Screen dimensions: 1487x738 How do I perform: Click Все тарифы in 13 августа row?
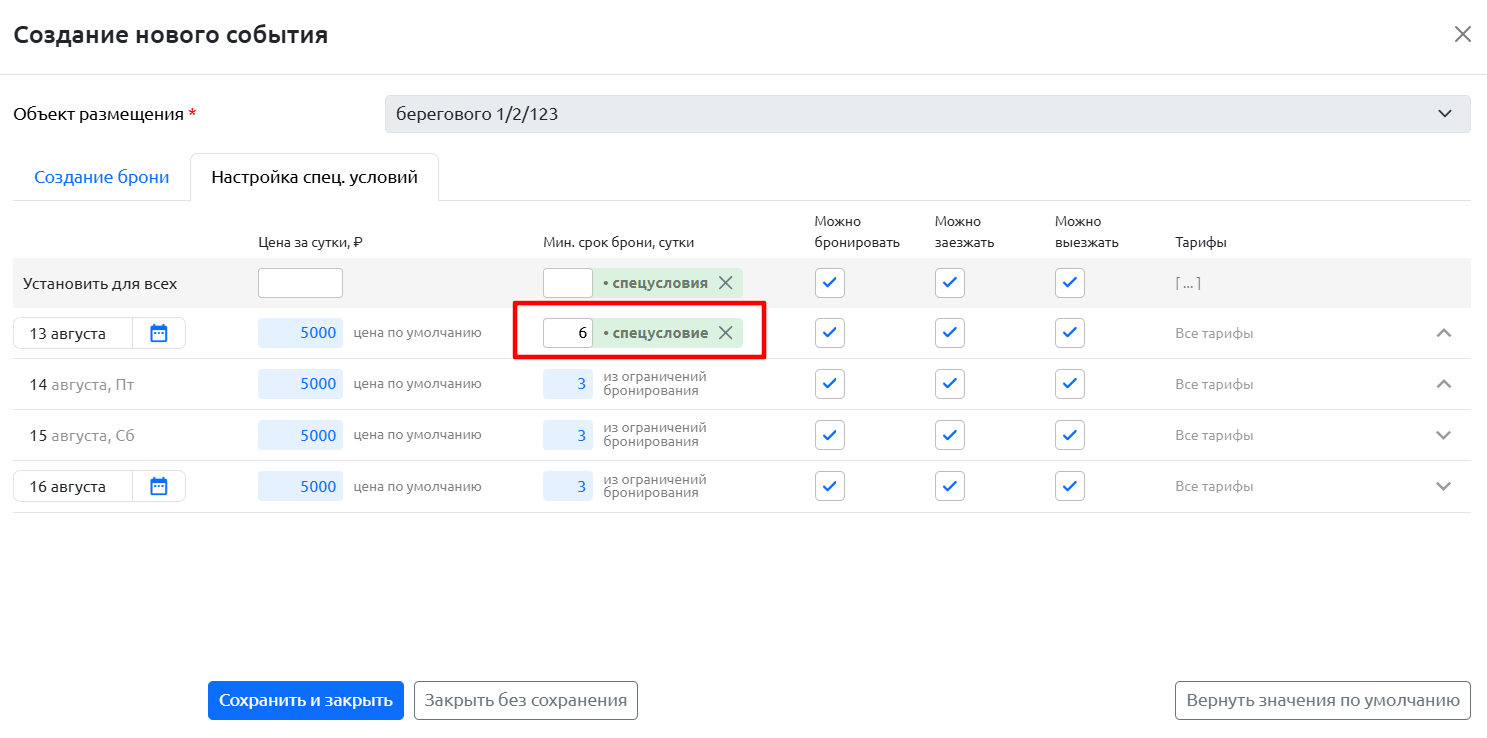pyautogui.click(x=1214, y=333)
